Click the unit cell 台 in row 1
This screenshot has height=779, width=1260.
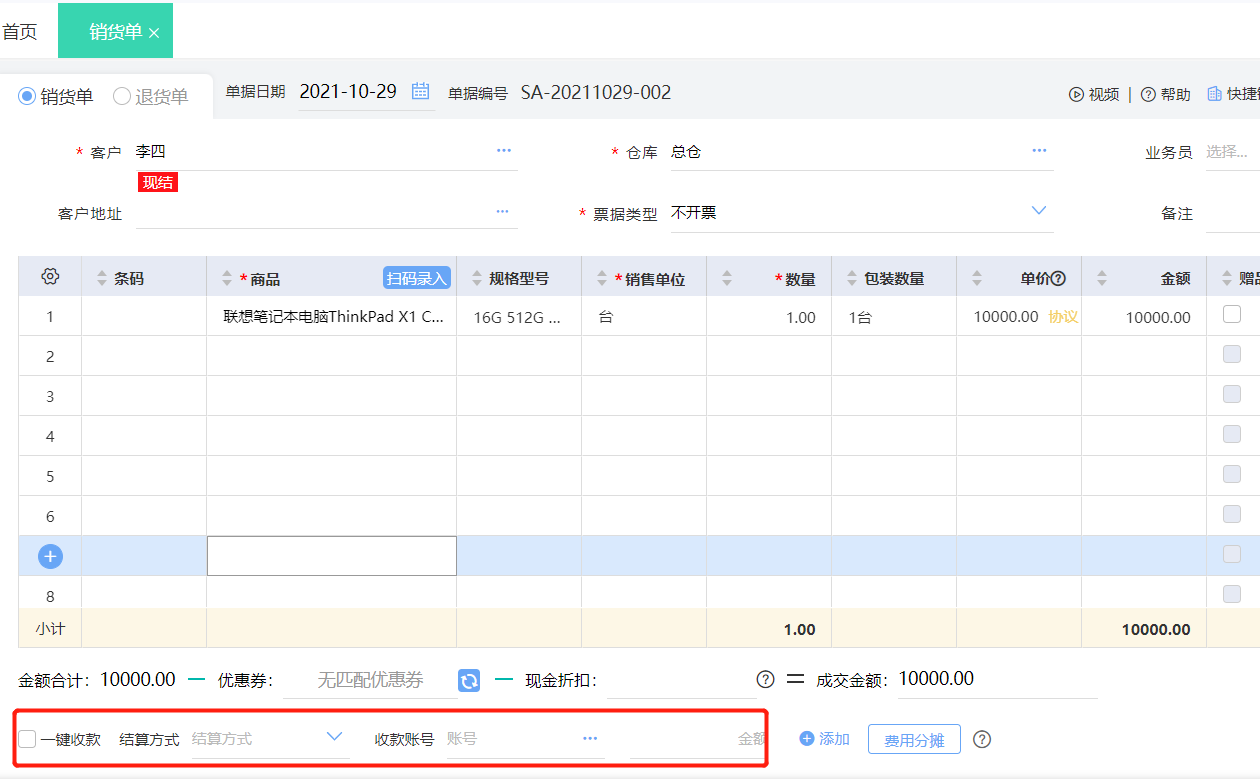pyautogui.click(x=644, y=317)
